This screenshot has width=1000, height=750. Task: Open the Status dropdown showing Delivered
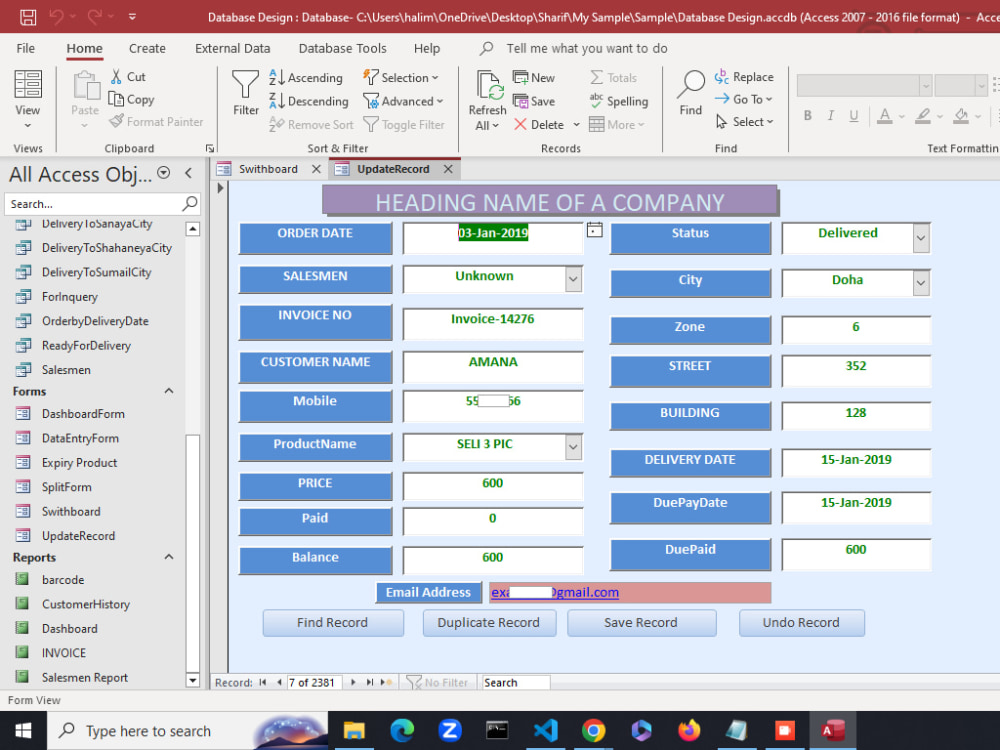(x=919, y=237)
